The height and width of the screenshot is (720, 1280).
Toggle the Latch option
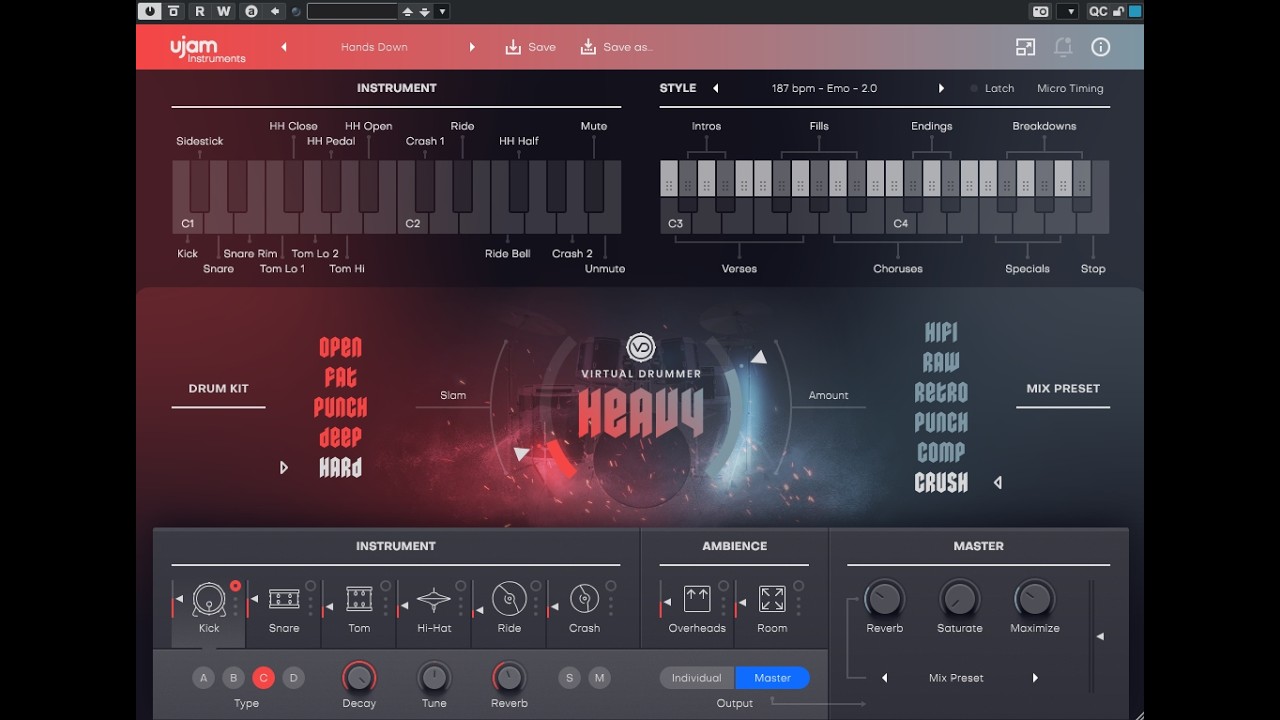[991, 88]
